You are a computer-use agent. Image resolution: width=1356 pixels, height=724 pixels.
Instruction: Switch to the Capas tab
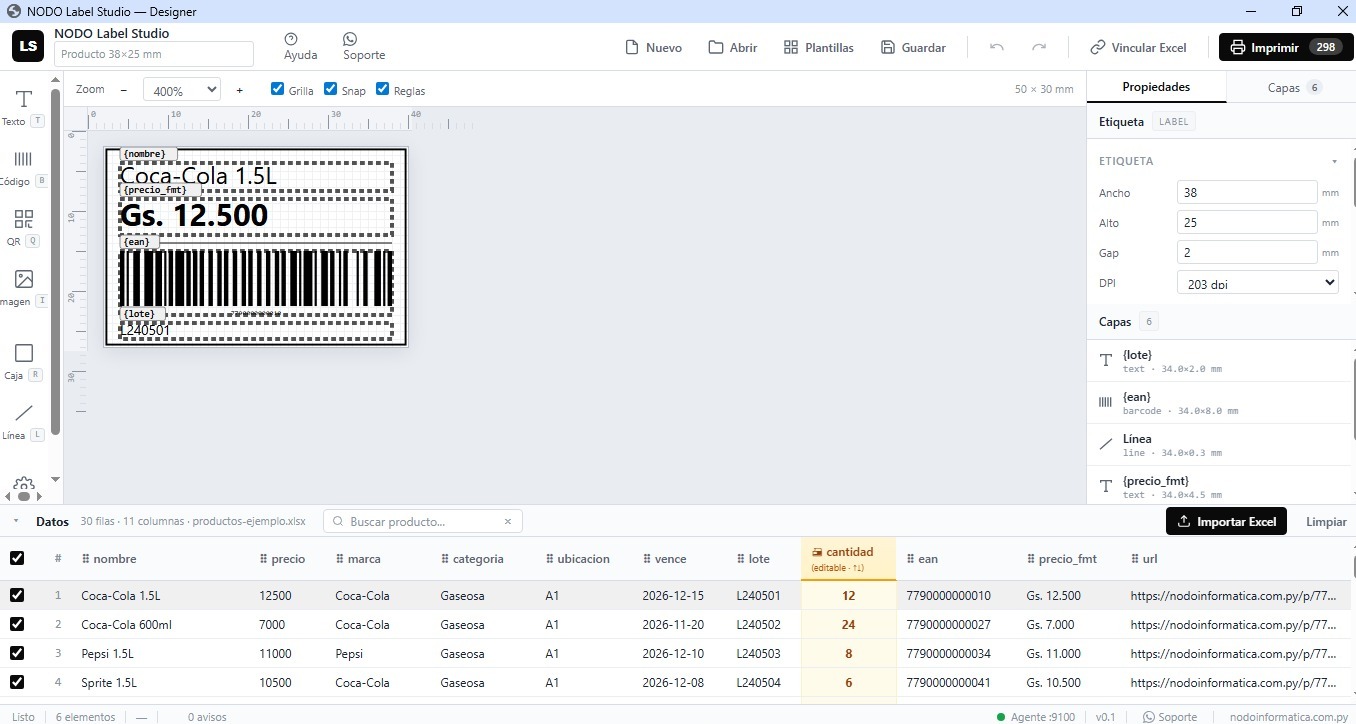pos(1291,87)
